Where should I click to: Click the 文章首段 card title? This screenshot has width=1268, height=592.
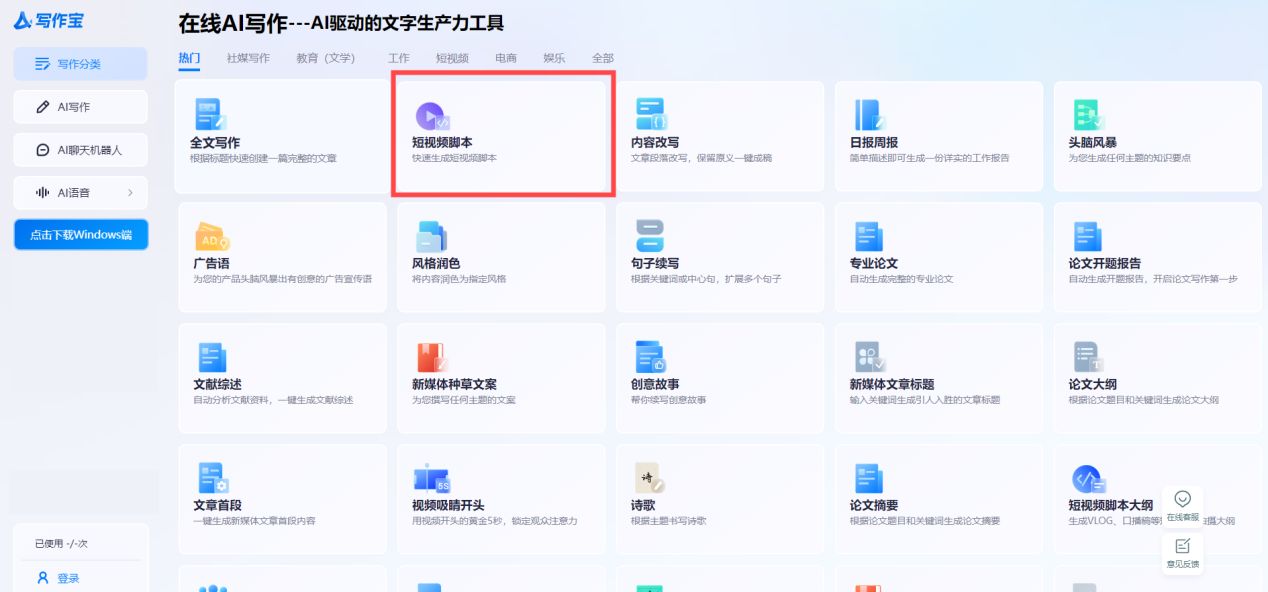[217, 506]
